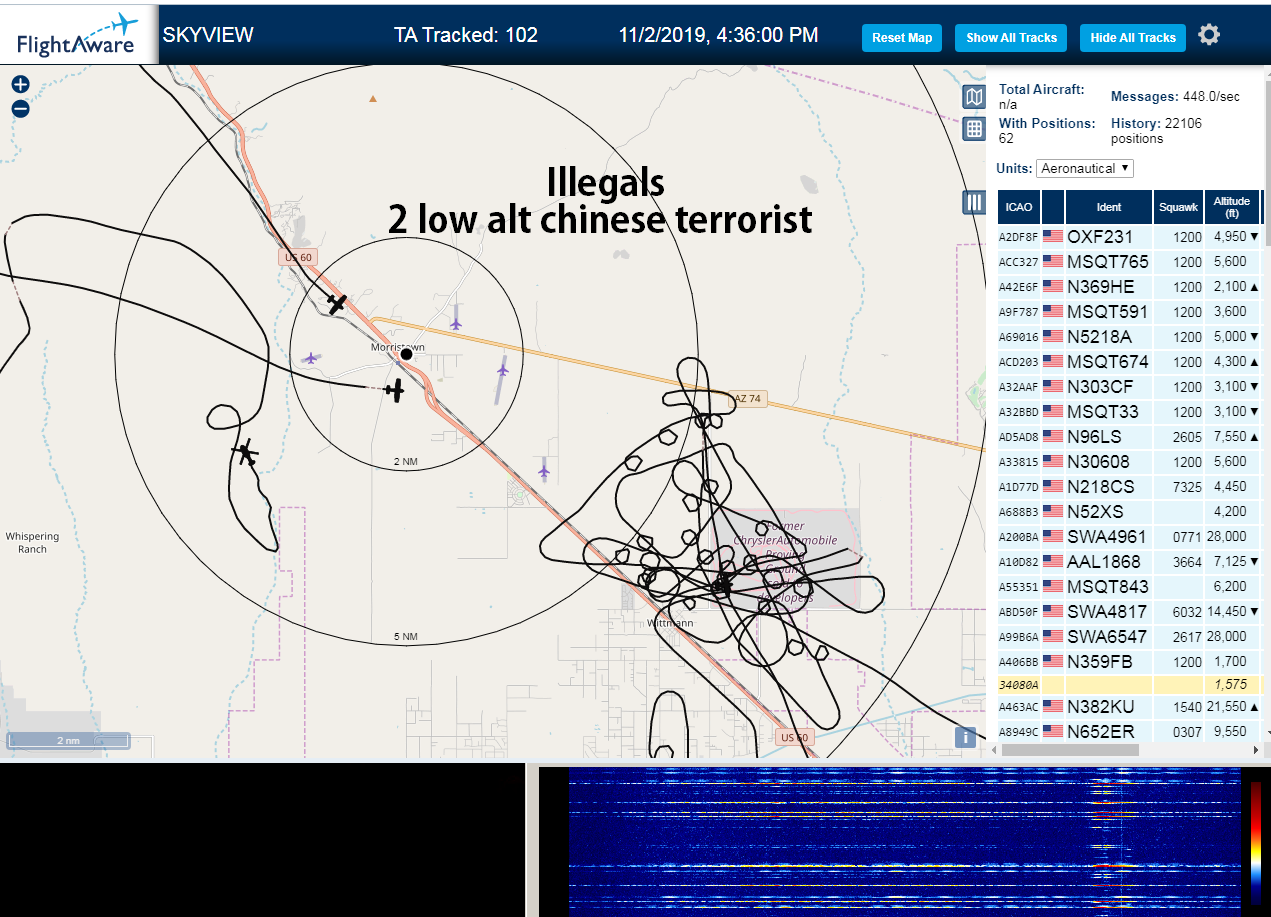This screenshot has height=917, width=1271.
Task: Click US flag in SWA4961 row
Action: coord(1053,537)
